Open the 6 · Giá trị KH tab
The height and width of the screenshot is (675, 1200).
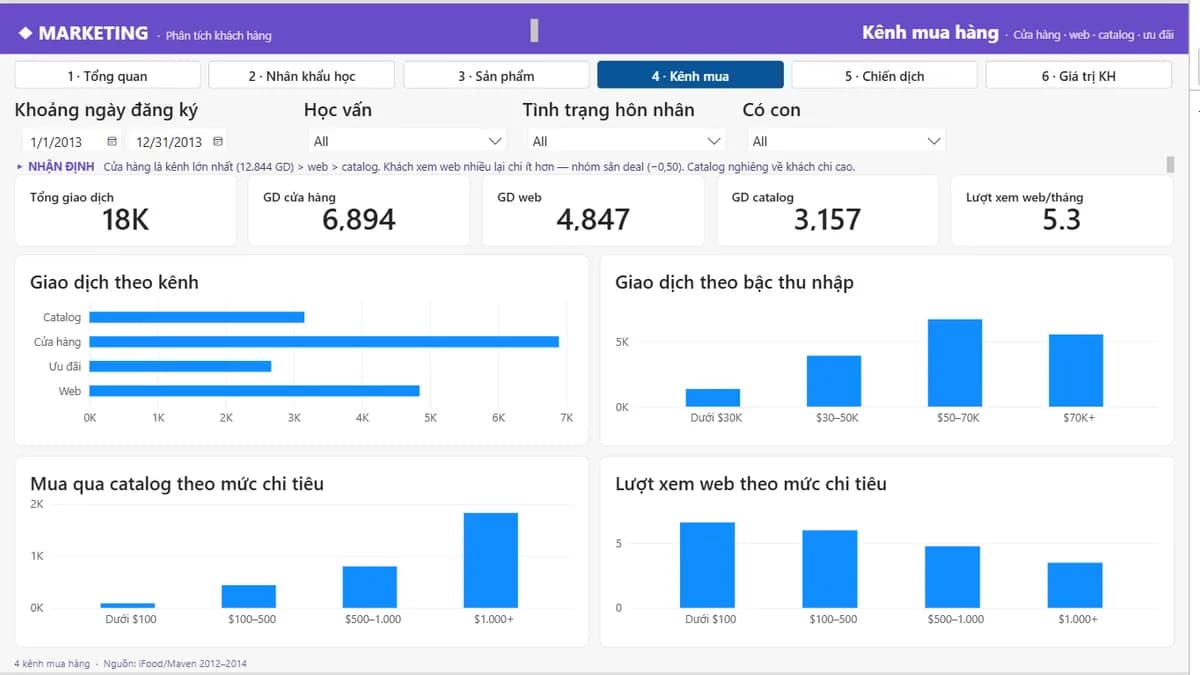1078,76
